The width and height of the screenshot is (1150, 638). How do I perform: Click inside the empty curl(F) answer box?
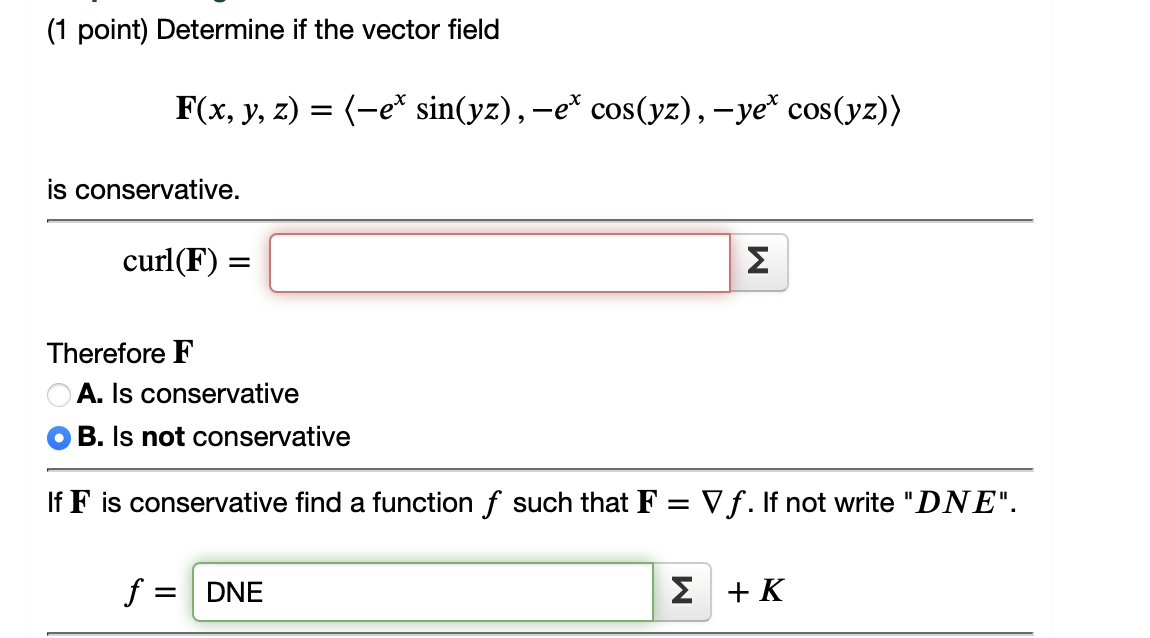[x=500, y=262]
